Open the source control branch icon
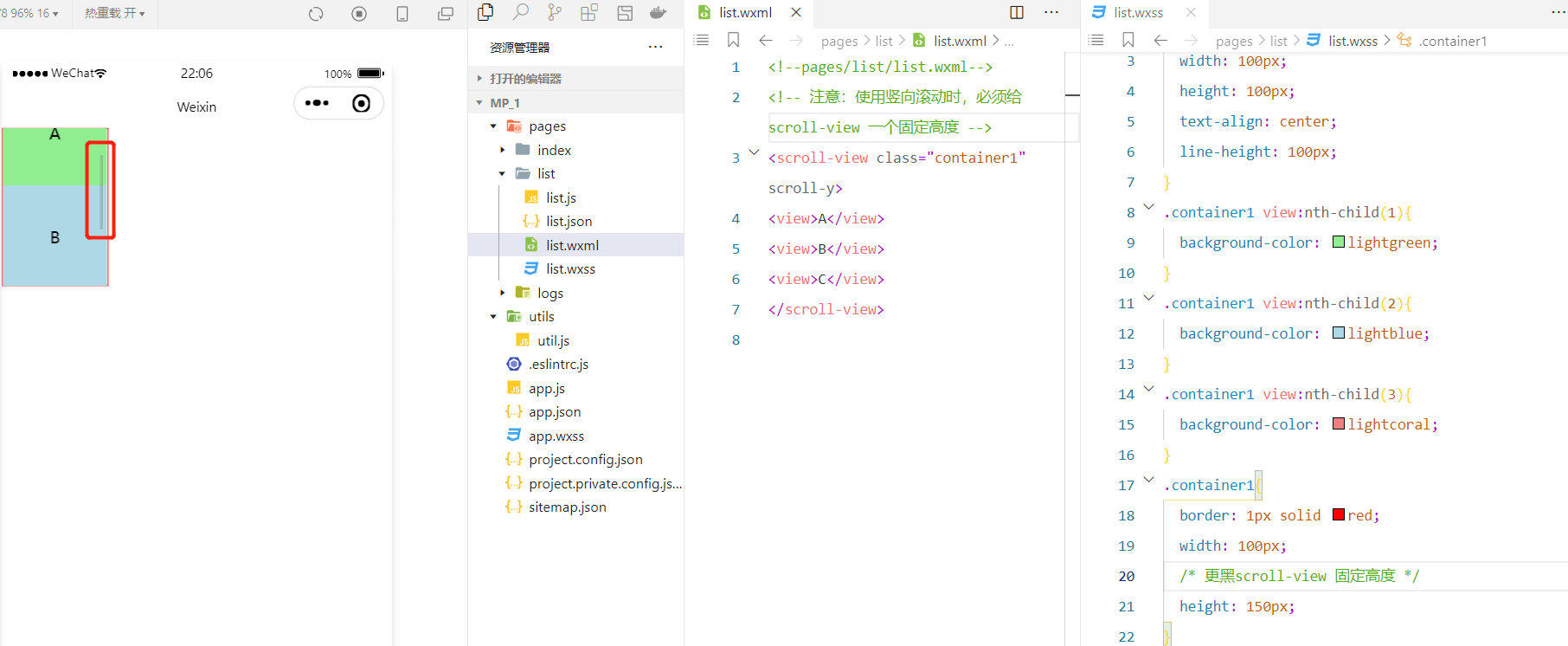The image size is (1568, 646). pyautogui.click(x=555, y=12)
